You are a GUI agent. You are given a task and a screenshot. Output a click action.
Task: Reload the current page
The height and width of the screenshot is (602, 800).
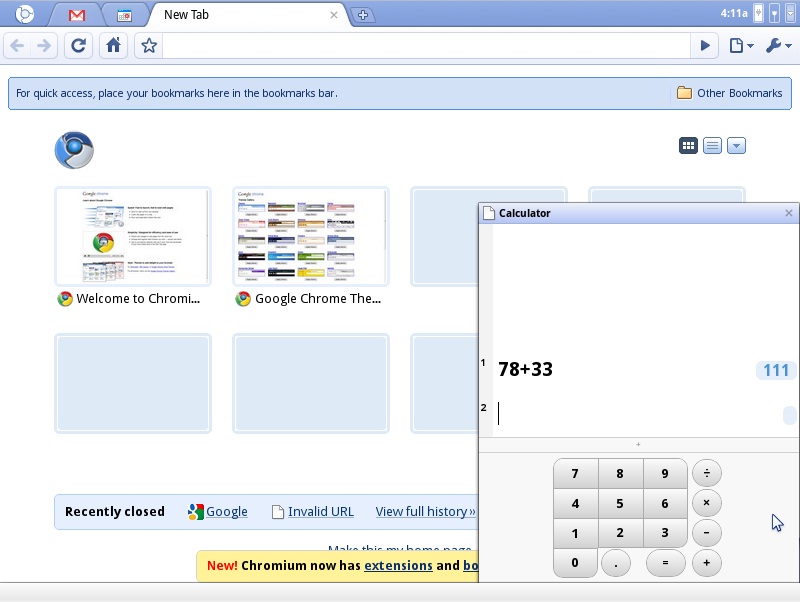pos(78,46)
